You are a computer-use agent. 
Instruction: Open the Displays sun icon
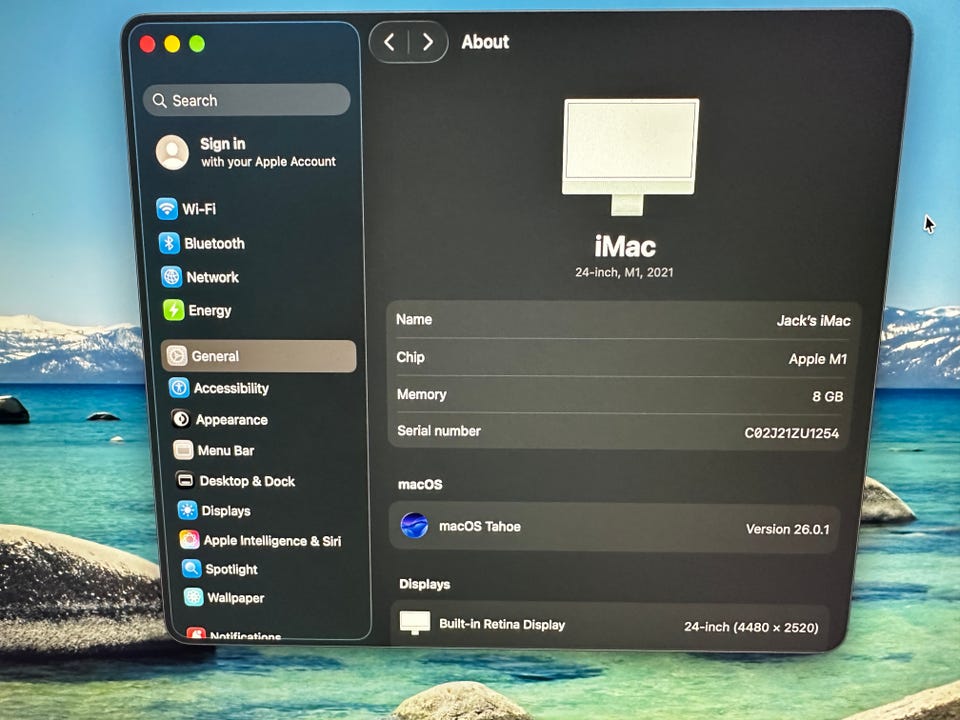click(x=187, y=510)
